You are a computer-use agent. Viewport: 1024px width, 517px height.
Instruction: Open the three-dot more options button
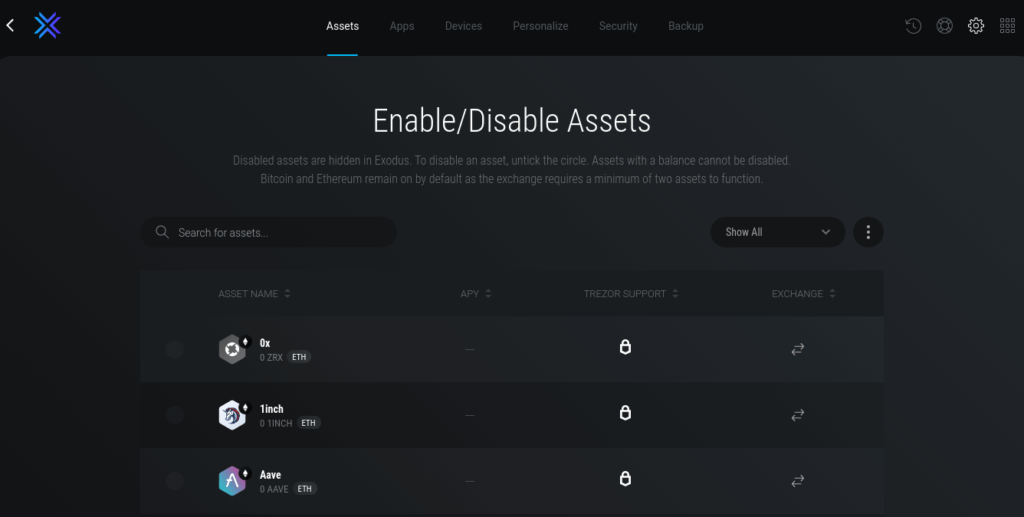868,232
